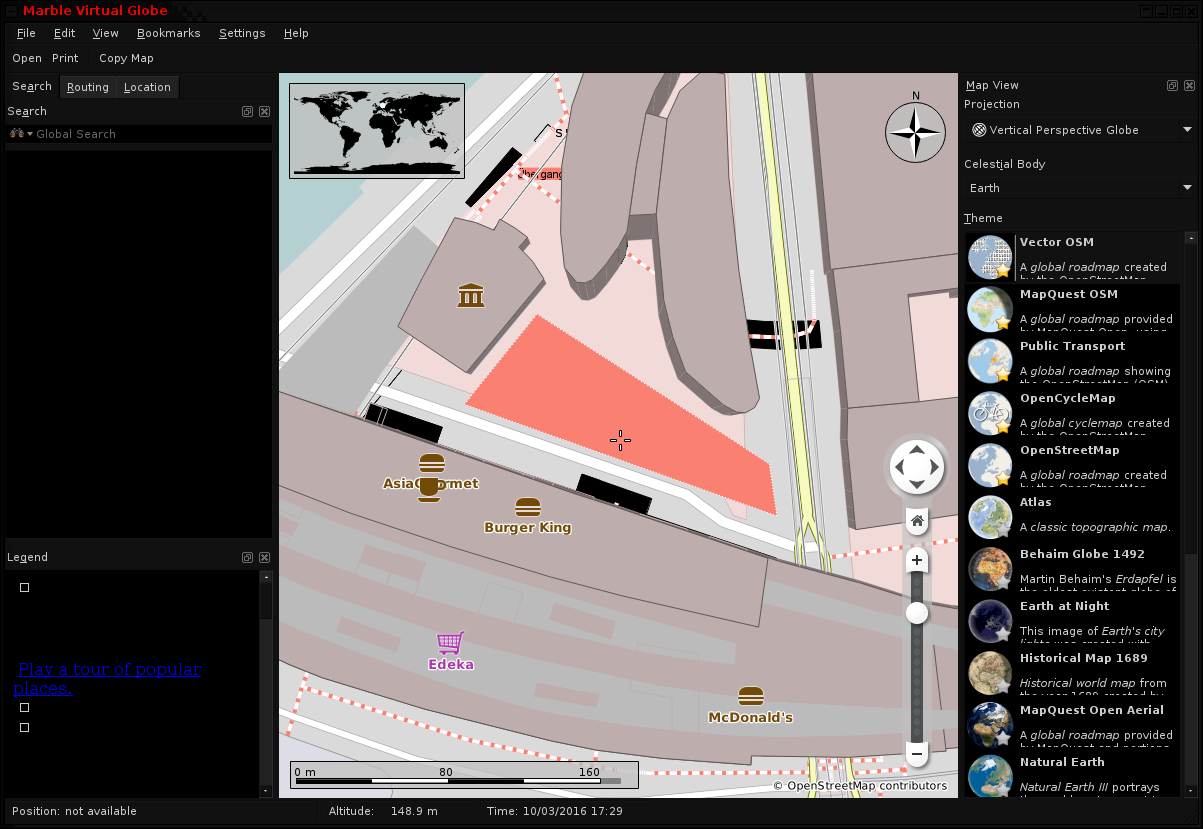The height and width of the screenshot is (829, 1203).
Task: Select the Natural Earth theme
Action: [x=1073, y=775]
